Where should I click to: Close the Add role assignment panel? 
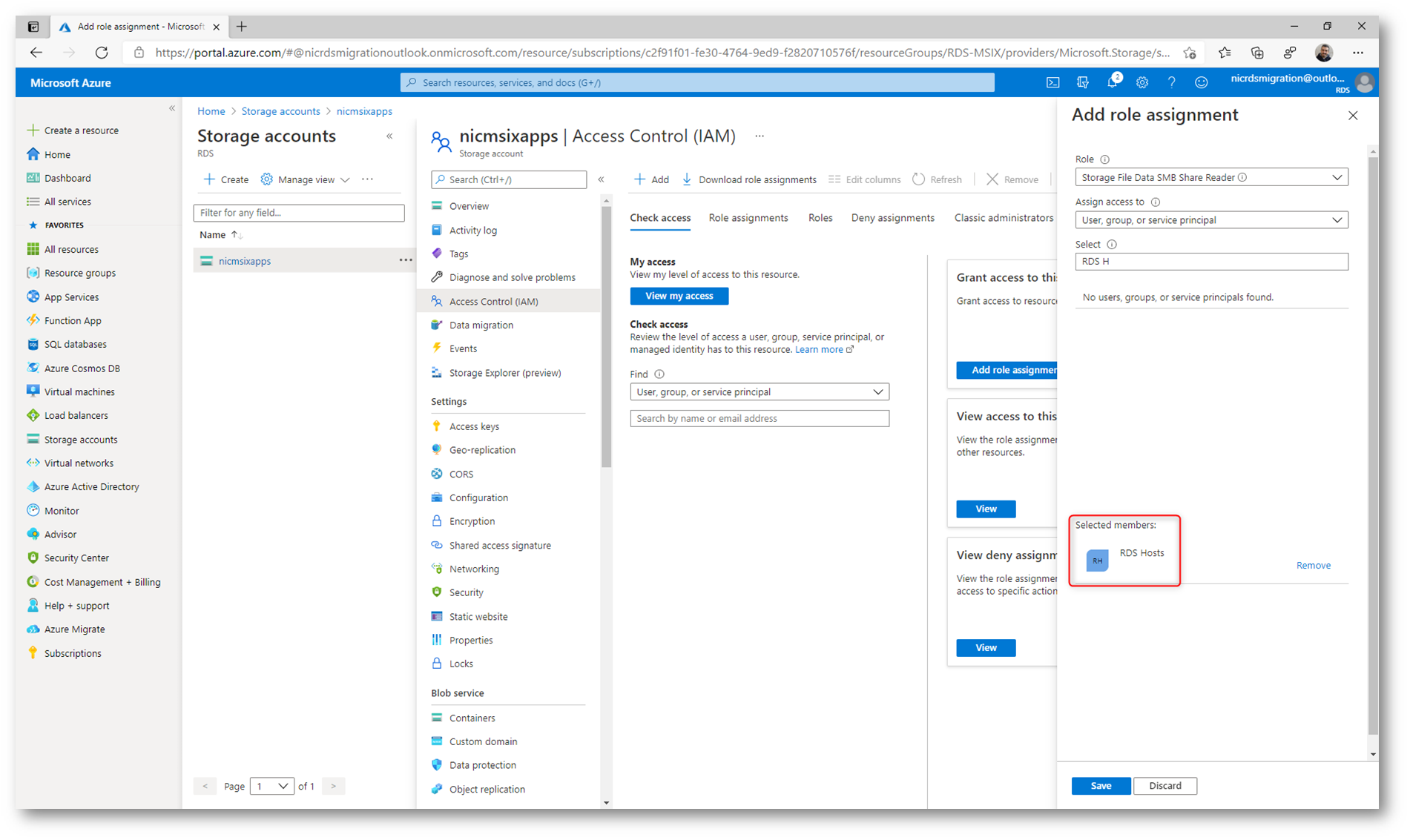pyautogui.click(x=1353, y=116)
